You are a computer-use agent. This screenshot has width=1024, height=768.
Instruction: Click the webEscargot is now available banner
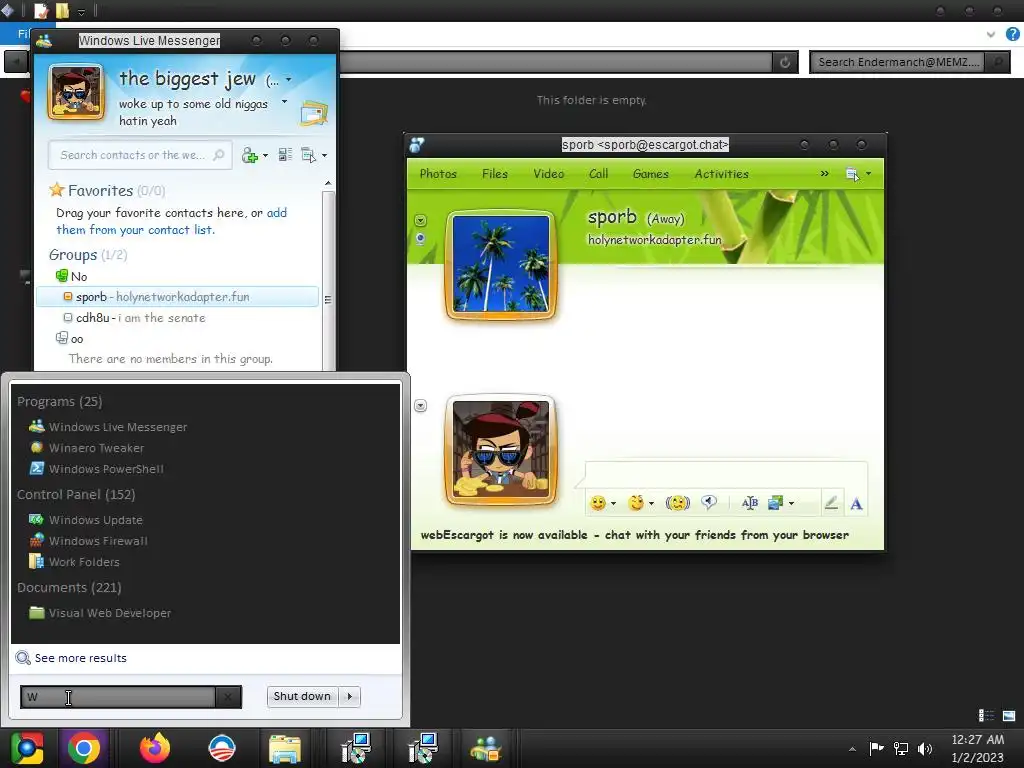click(x=634, y=535)
